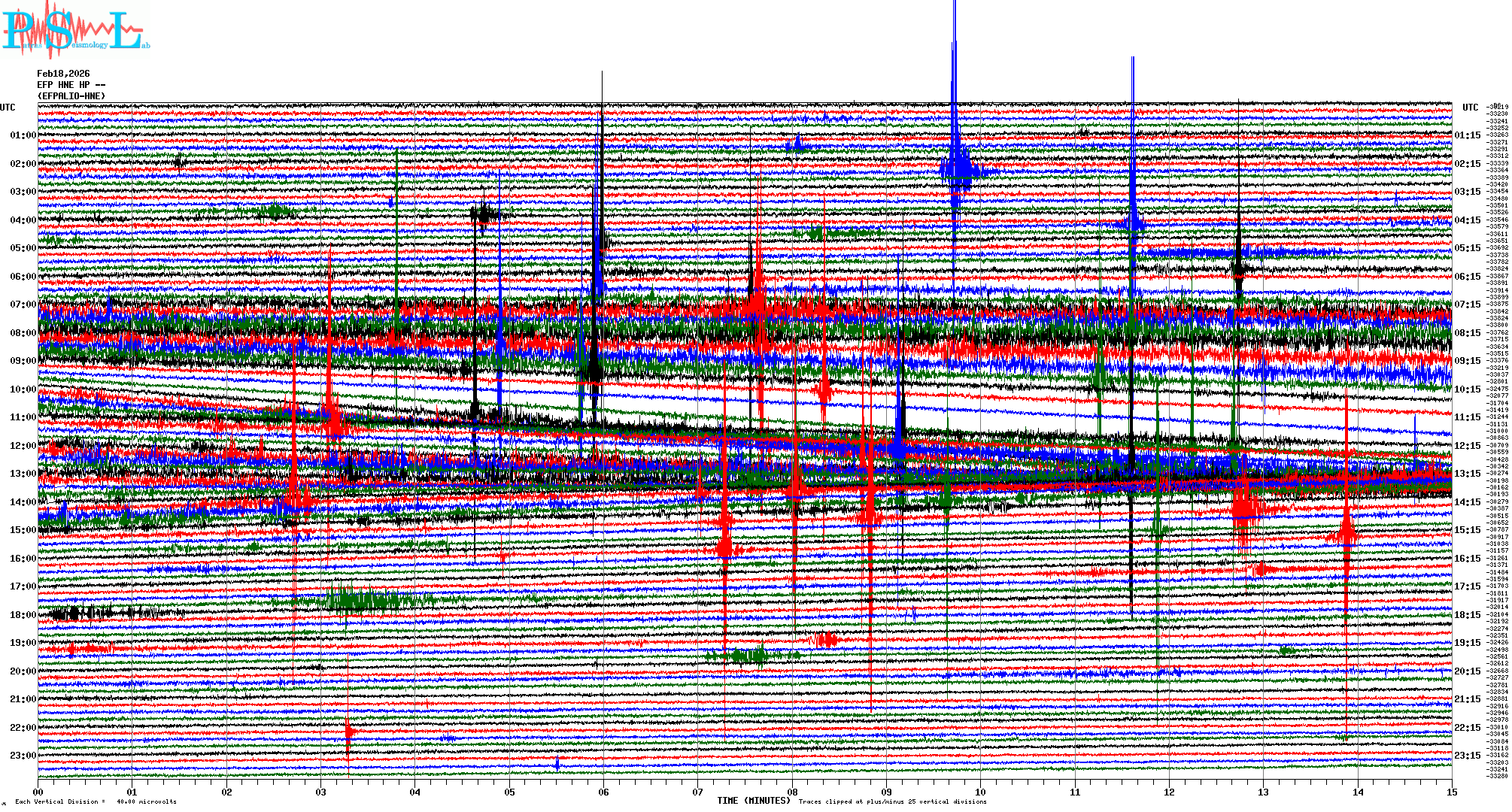The image size is (1512, 812).
Task: Select the 07:00 hour label on left
Action: pyautogui.click(x=23, y=304)
